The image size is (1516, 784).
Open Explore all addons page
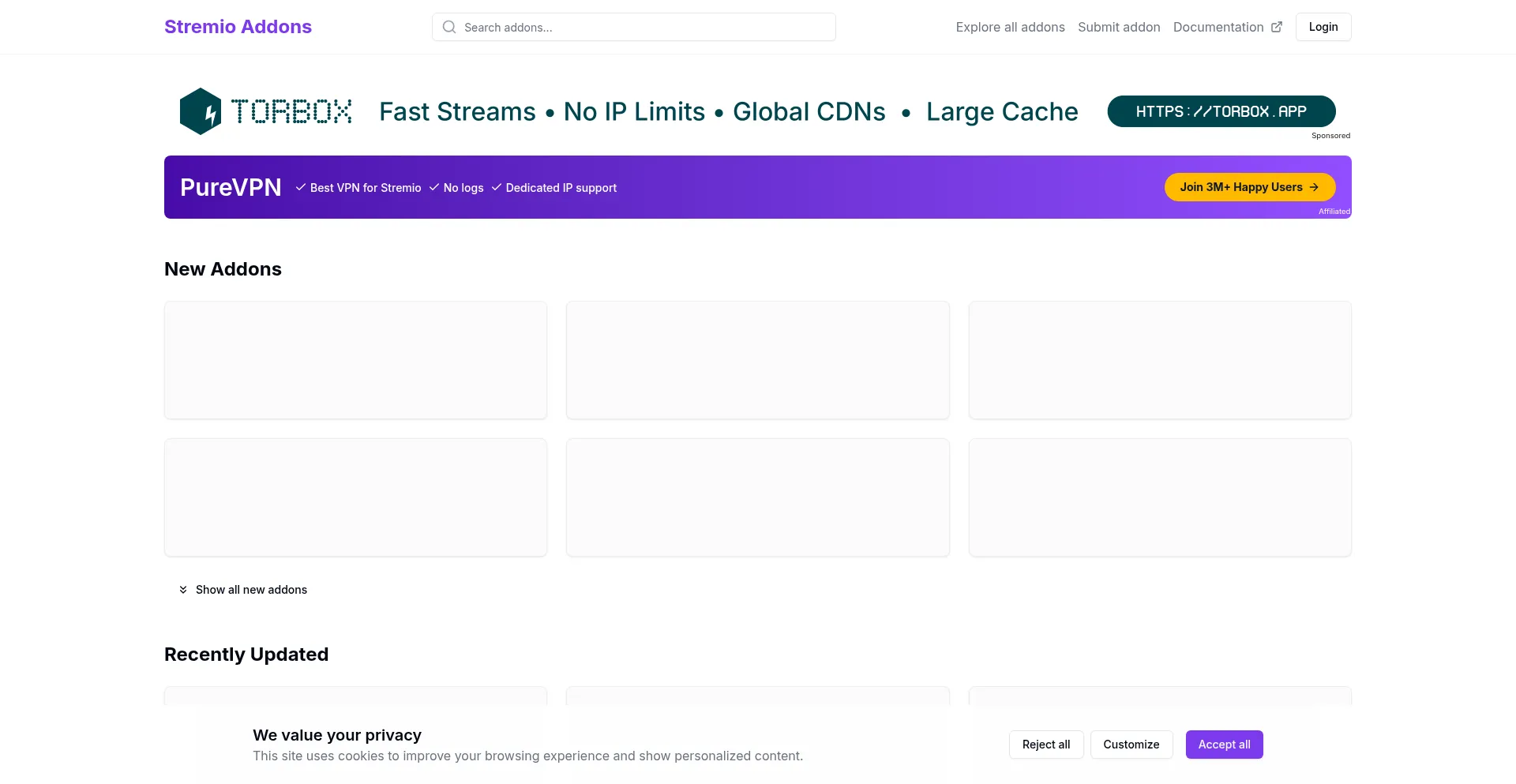1010,27
